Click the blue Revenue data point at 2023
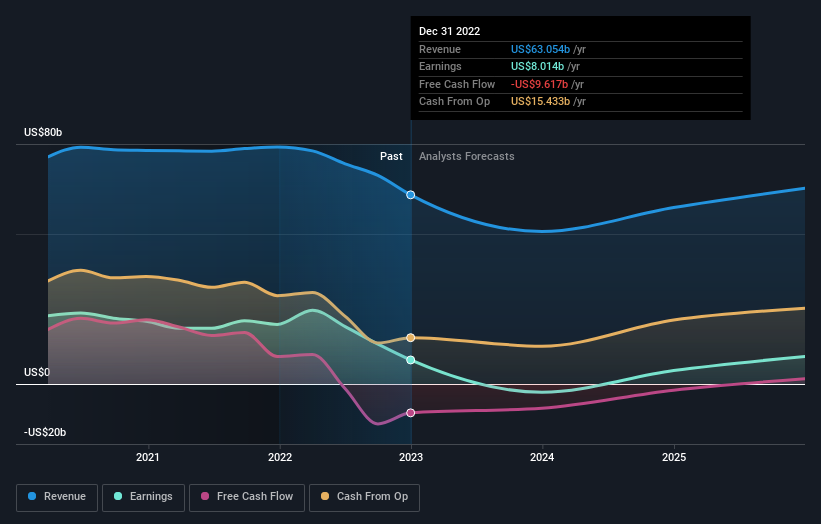Viewport: 821px width, 524px height. coord(411,195)
